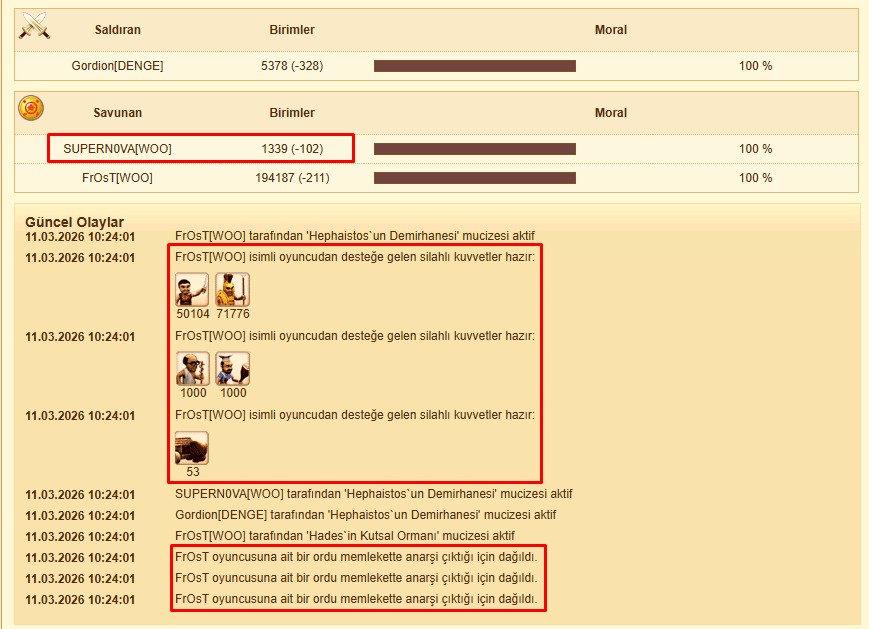
Task: Click the Gordion[DENGE] 'Hephaistos`un Demirhanesi' event line
Action: [366, 515]
